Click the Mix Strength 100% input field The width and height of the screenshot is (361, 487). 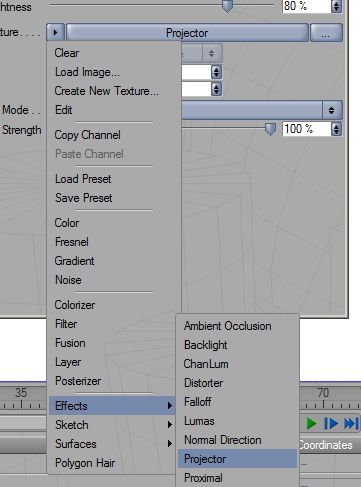tap(307, 129)
